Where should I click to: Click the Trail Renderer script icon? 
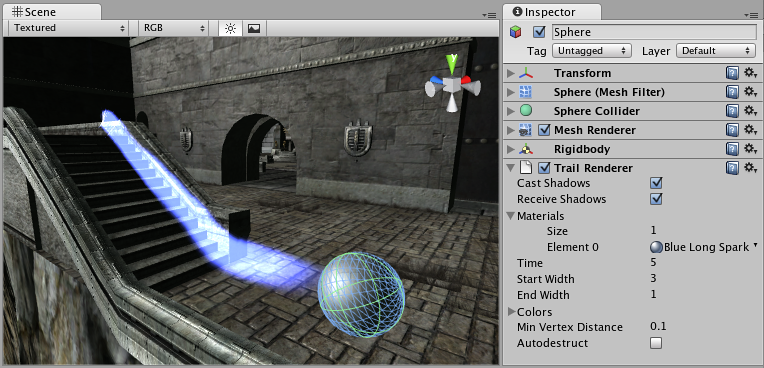pyautogui.click(x=525, y=168)
